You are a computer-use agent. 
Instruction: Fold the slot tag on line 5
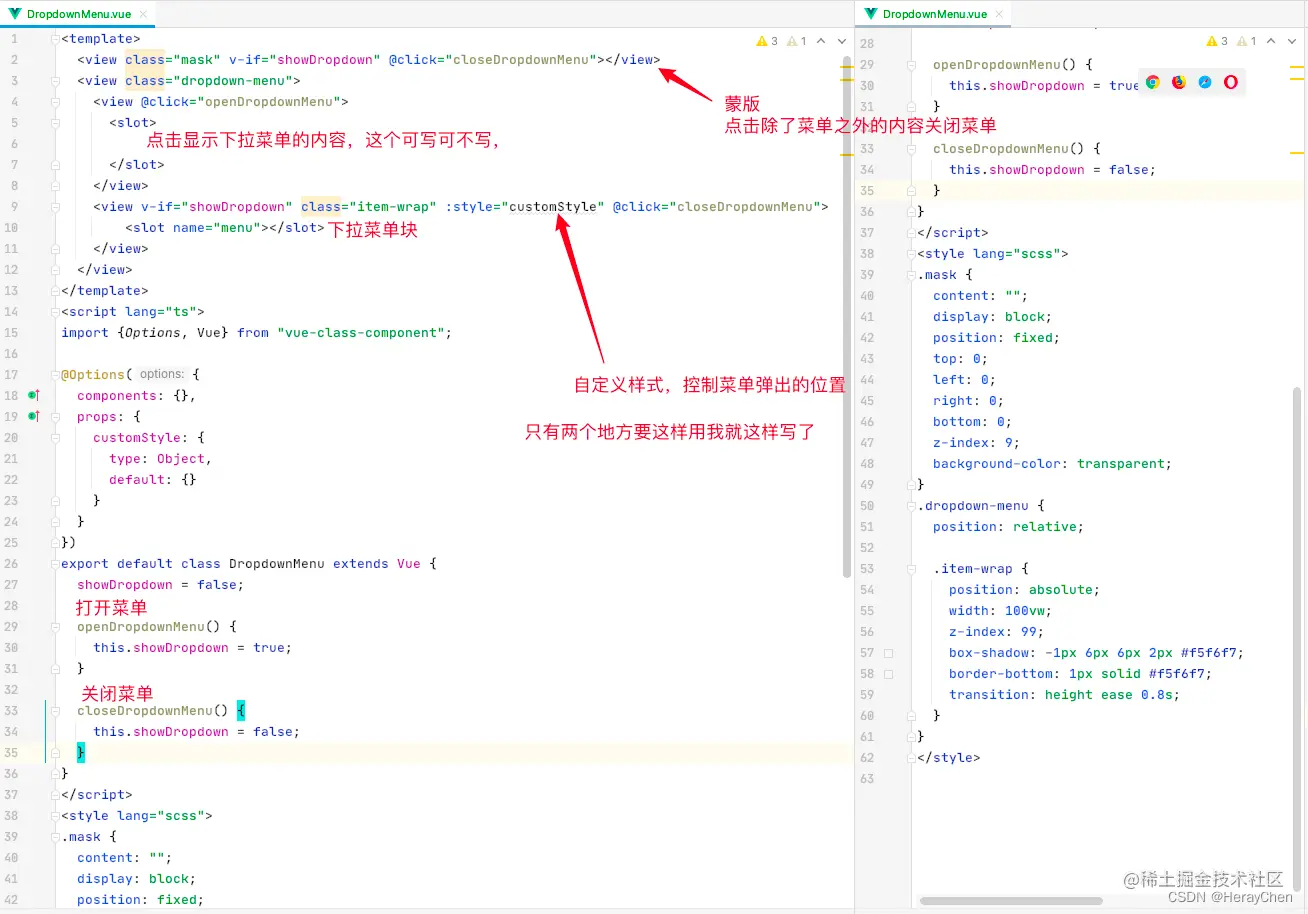pyautogui.click(x=56, y=123)
